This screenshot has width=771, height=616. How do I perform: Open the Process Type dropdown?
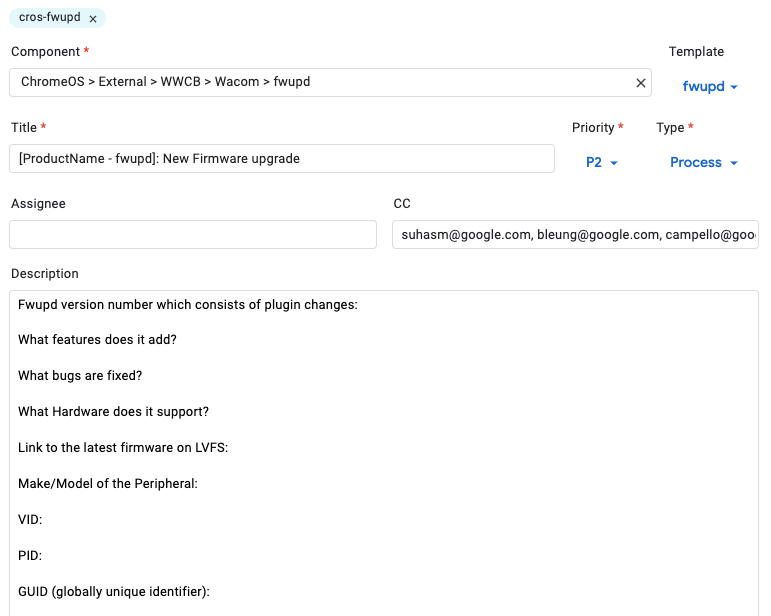pyautogui.click(x=704, y=163)
